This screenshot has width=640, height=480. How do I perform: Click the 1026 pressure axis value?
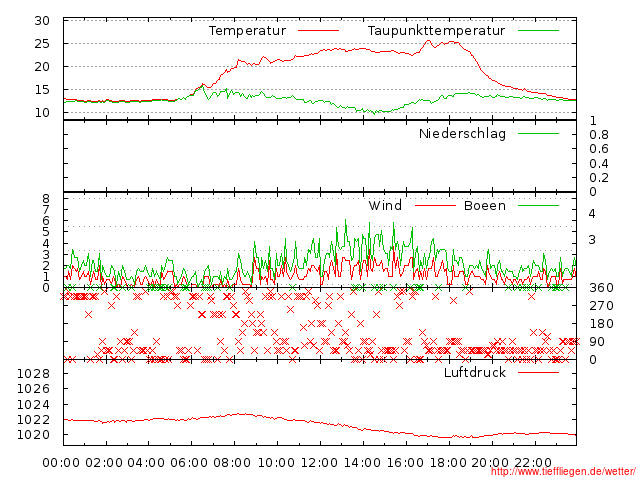[33, 389]
